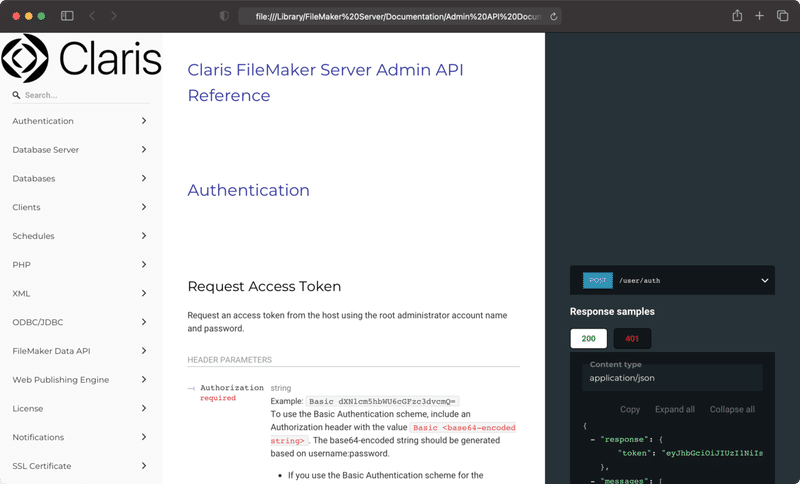Expand the Databases chevron
Image resolution: width=800 pixels, height=484 pixels.
(144, 178)
